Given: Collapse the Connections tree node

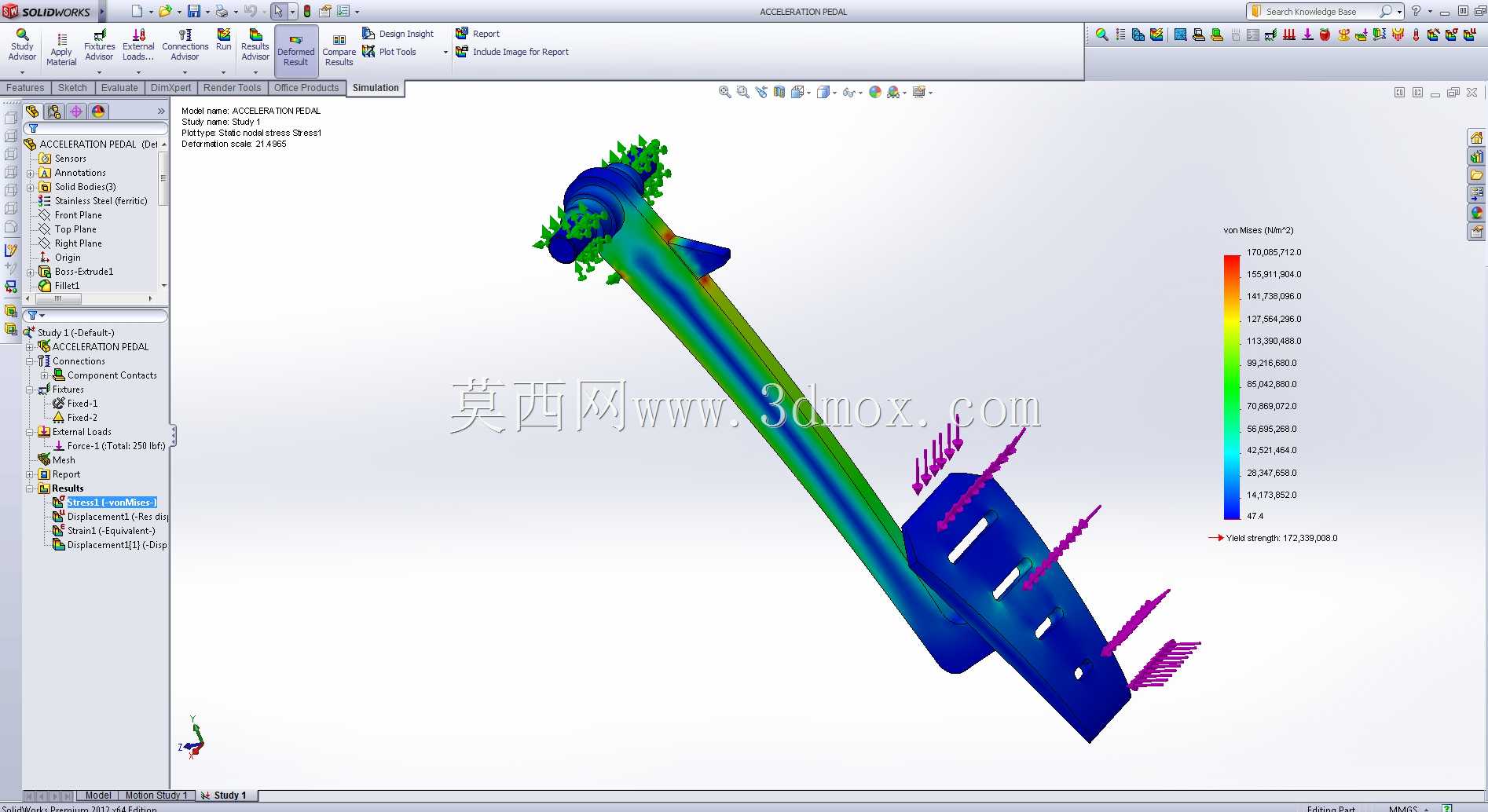Looking at the screenshot, I should pyautogui.click(x=30, y=361).
